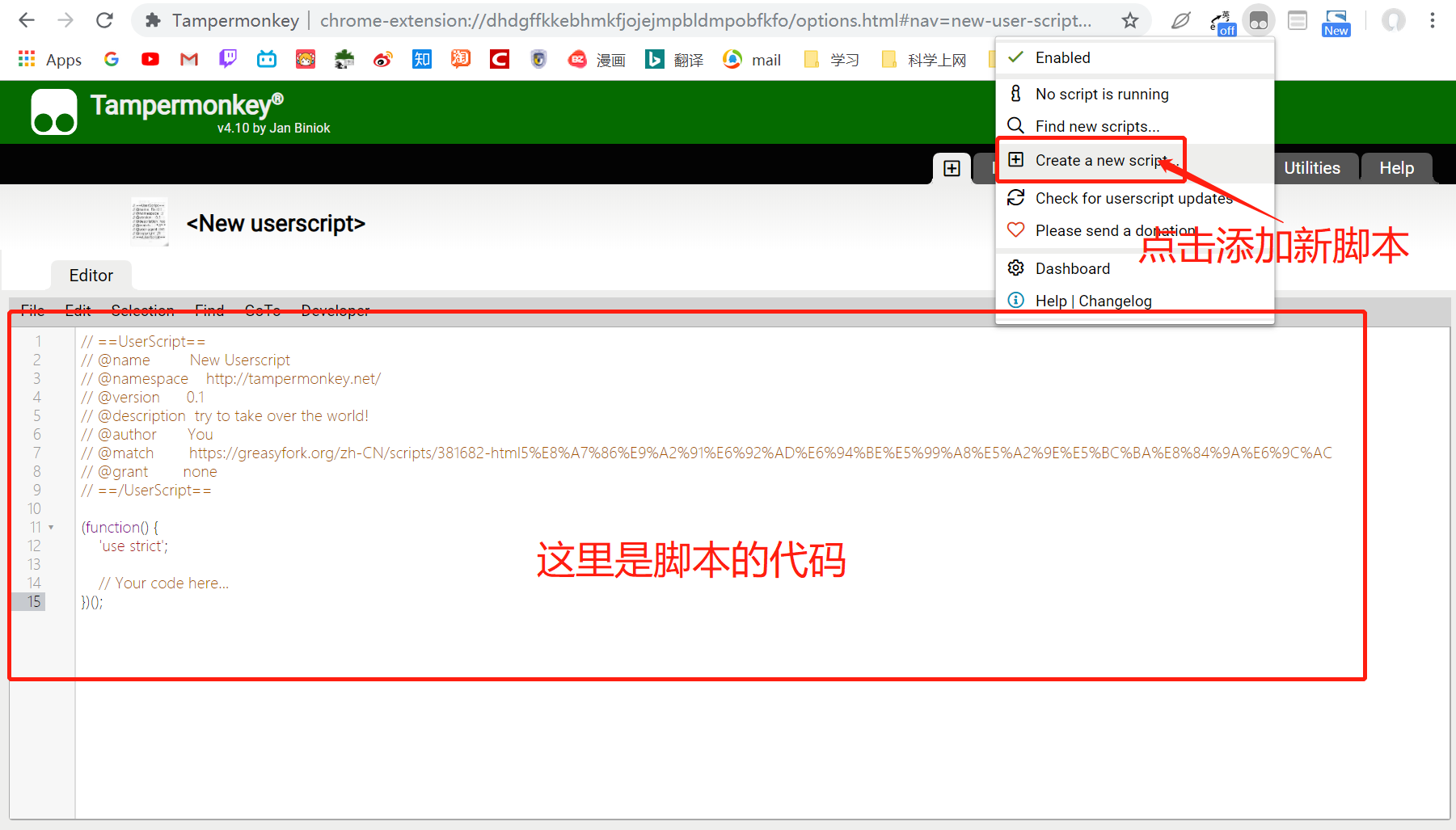The image size is (1456, 830).
Task: Click the @match URL on line 7
Action: [x=760, y=453]
